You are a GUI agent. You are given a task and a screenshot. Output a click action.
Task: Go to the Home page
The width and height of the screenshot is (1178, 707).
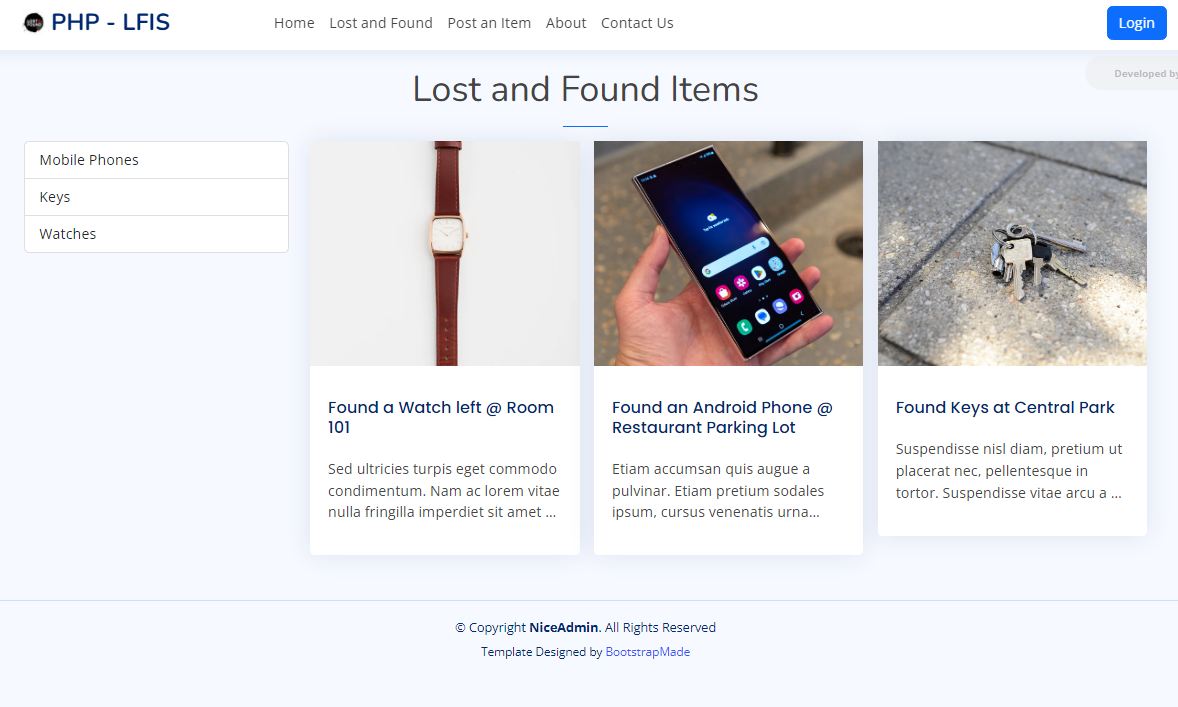(294, 23)
